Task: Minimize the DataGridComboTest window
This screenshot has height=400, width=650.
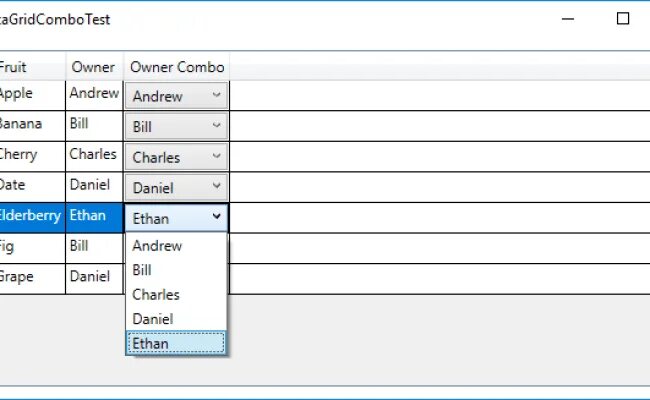Action: point(568,18)
